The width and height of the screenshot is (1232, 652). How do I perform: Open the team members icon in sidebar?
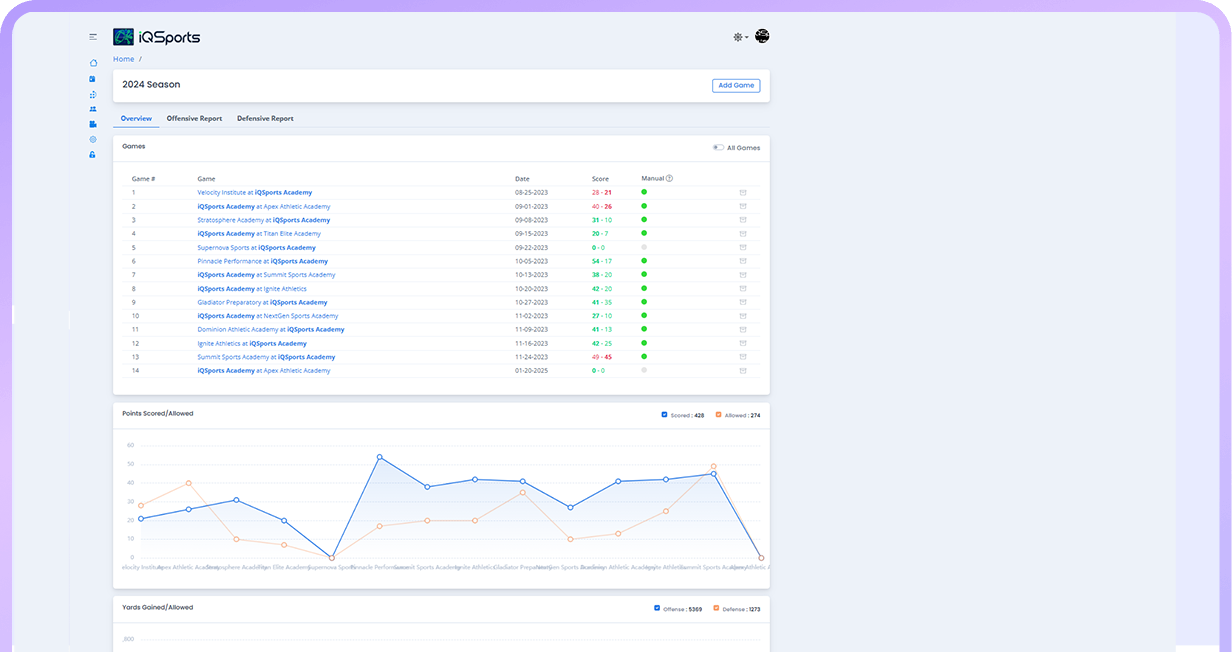tap(93, 109)
